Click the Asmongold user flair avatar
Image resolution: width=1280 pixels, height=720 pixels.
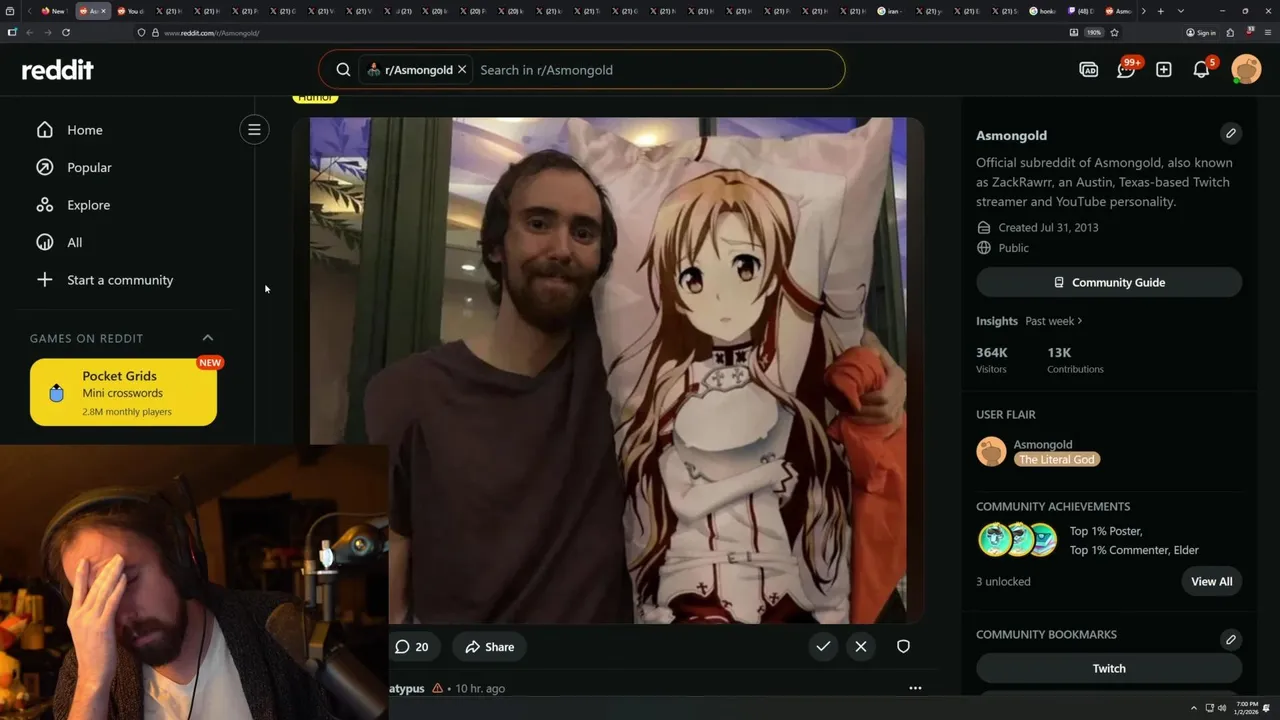tap(991, 451)
